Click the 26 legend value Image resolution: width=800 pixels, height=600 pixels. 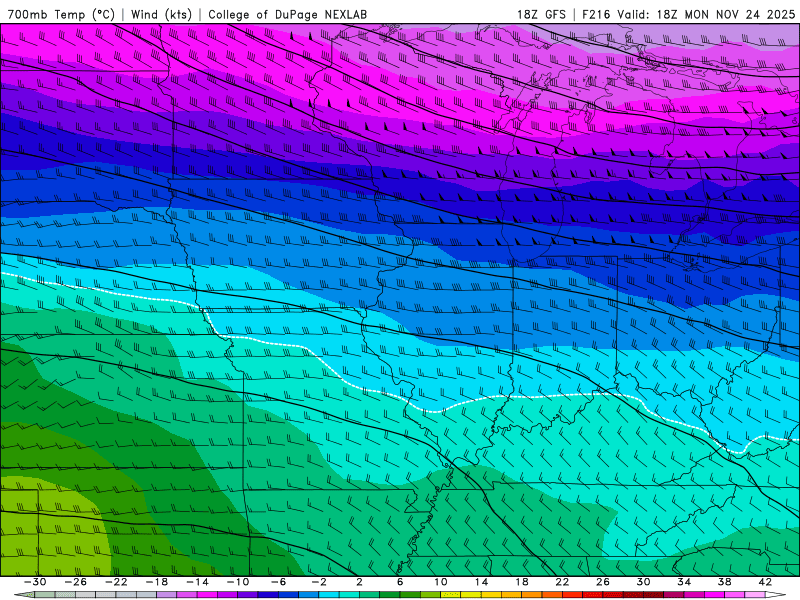tap(603, 582)
